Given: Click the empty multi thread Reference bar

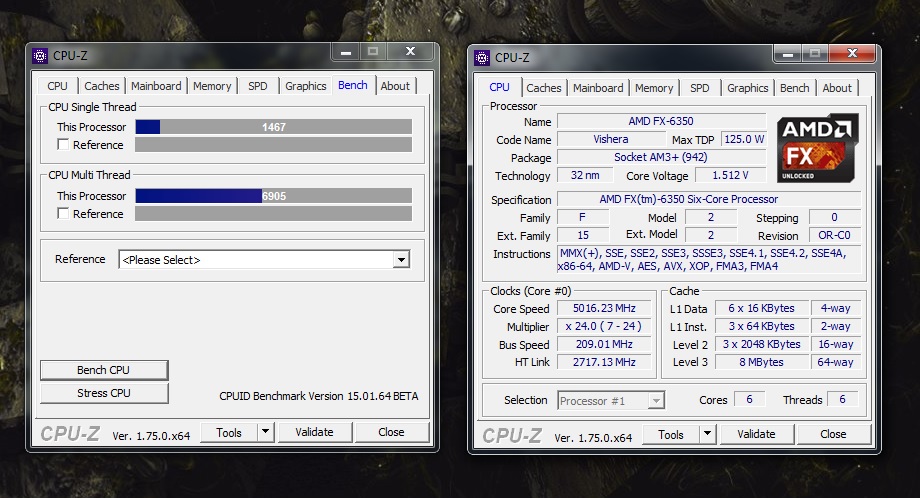Looking at the screenshot, I should (x=273, y=214).
